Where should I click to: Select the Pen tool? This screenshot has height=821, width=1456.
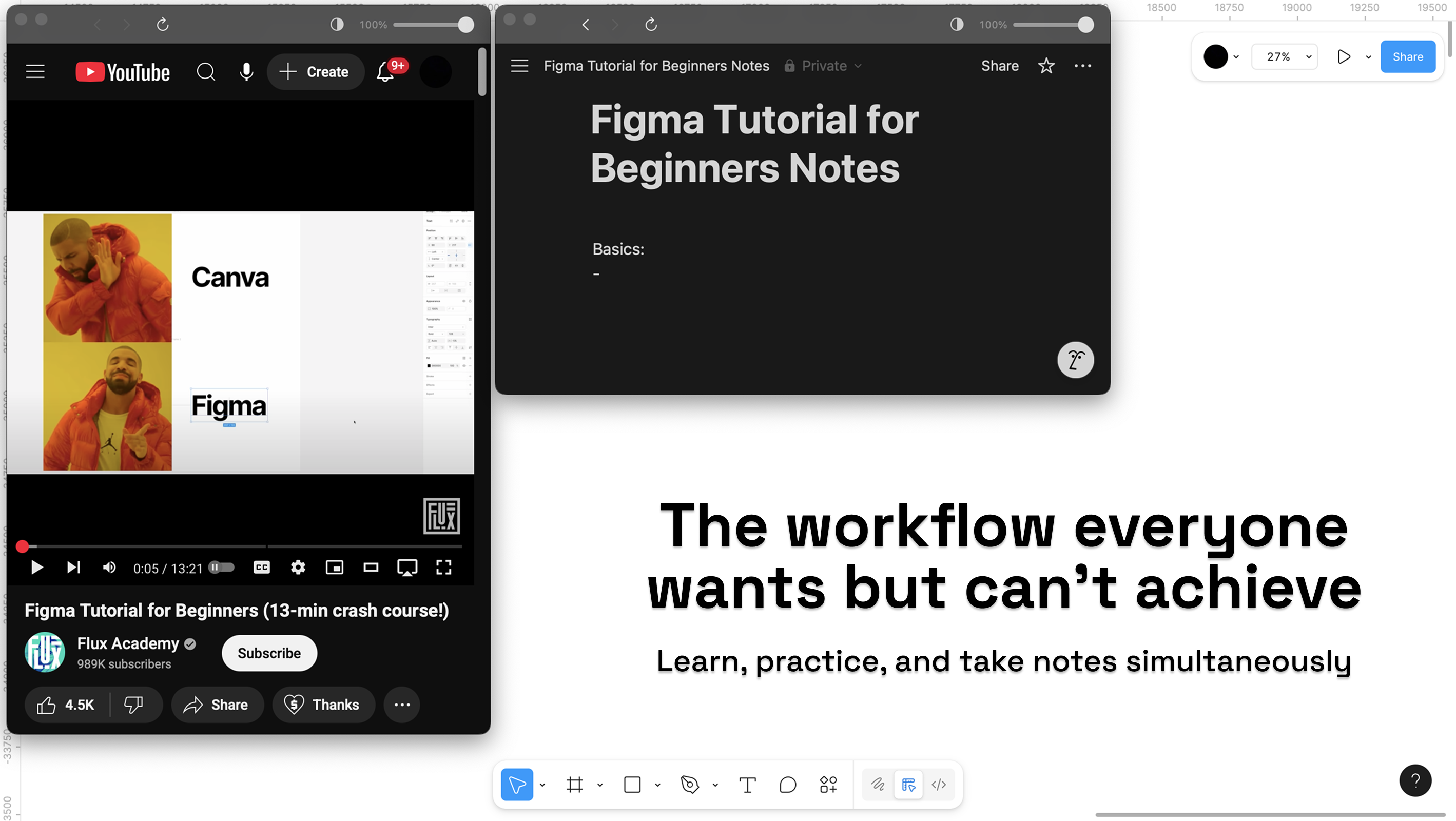tap(690, 784)
